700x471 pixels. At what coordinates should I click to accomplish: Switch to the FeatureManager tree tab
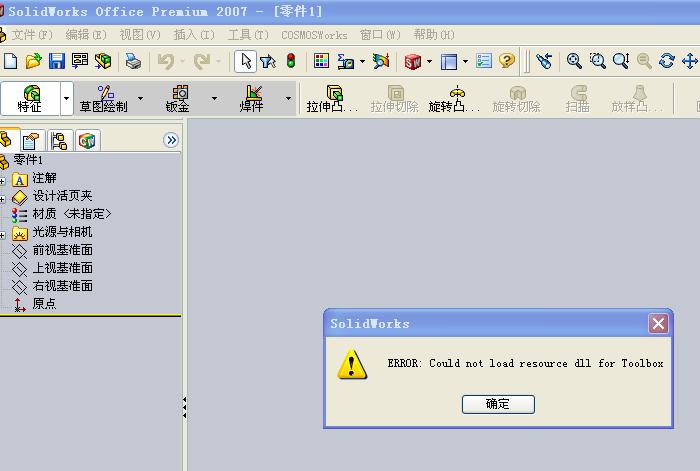[8, 140]
